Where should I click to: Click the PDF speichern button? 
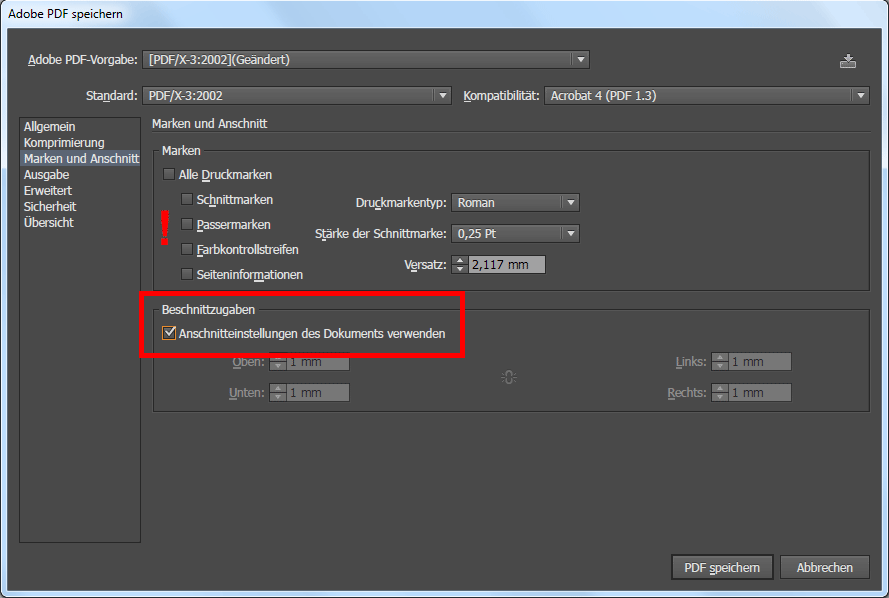click(x=721, y=568)
